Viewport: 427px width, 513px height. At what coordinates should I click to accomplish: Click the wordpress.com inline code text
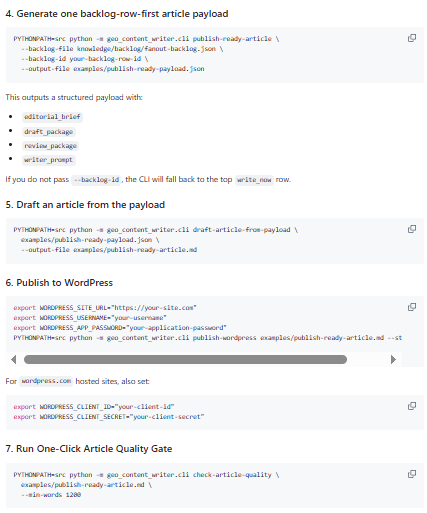pyautogui.click(x=46, y=381)
